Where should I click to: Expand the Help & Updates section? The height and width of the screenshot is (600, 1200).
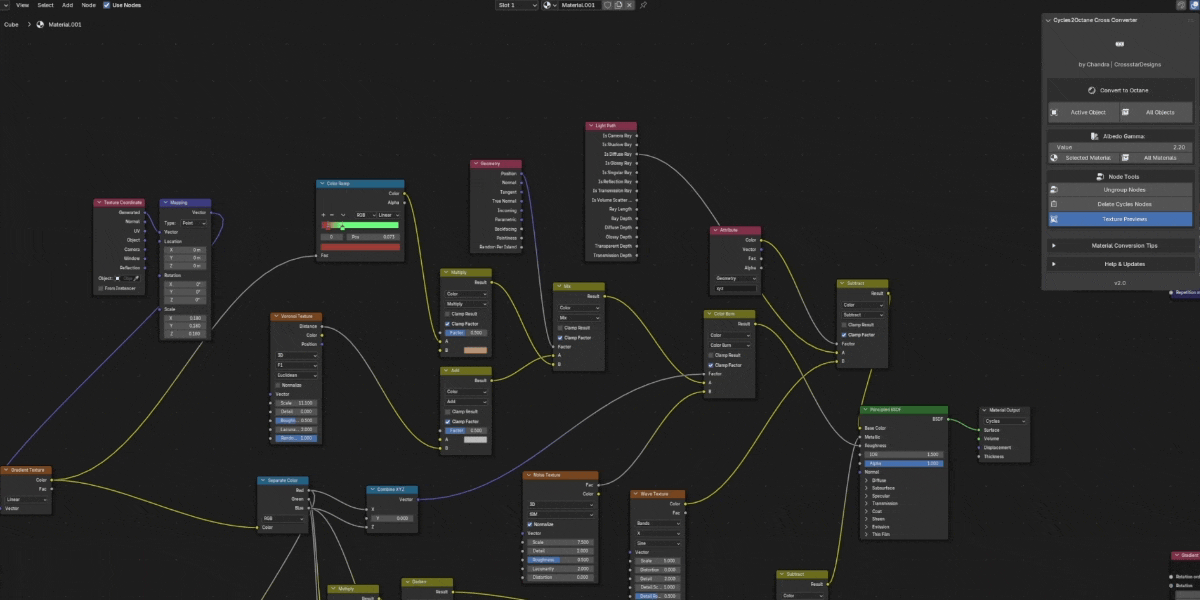click(x=1120, y=264)
